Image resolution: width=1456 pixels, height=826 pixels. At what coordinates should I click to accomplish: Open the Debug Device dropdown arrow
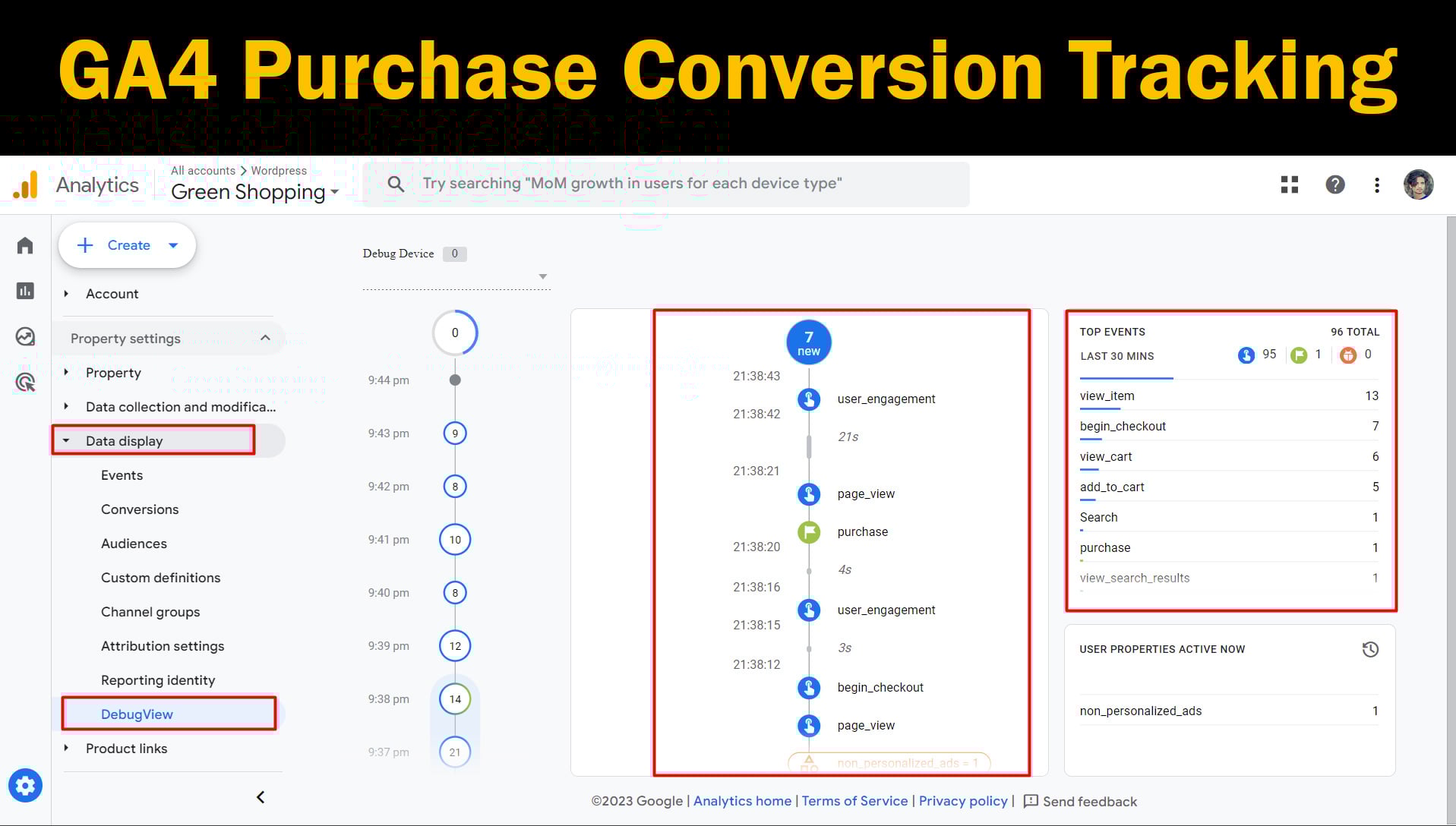point(543,276)
